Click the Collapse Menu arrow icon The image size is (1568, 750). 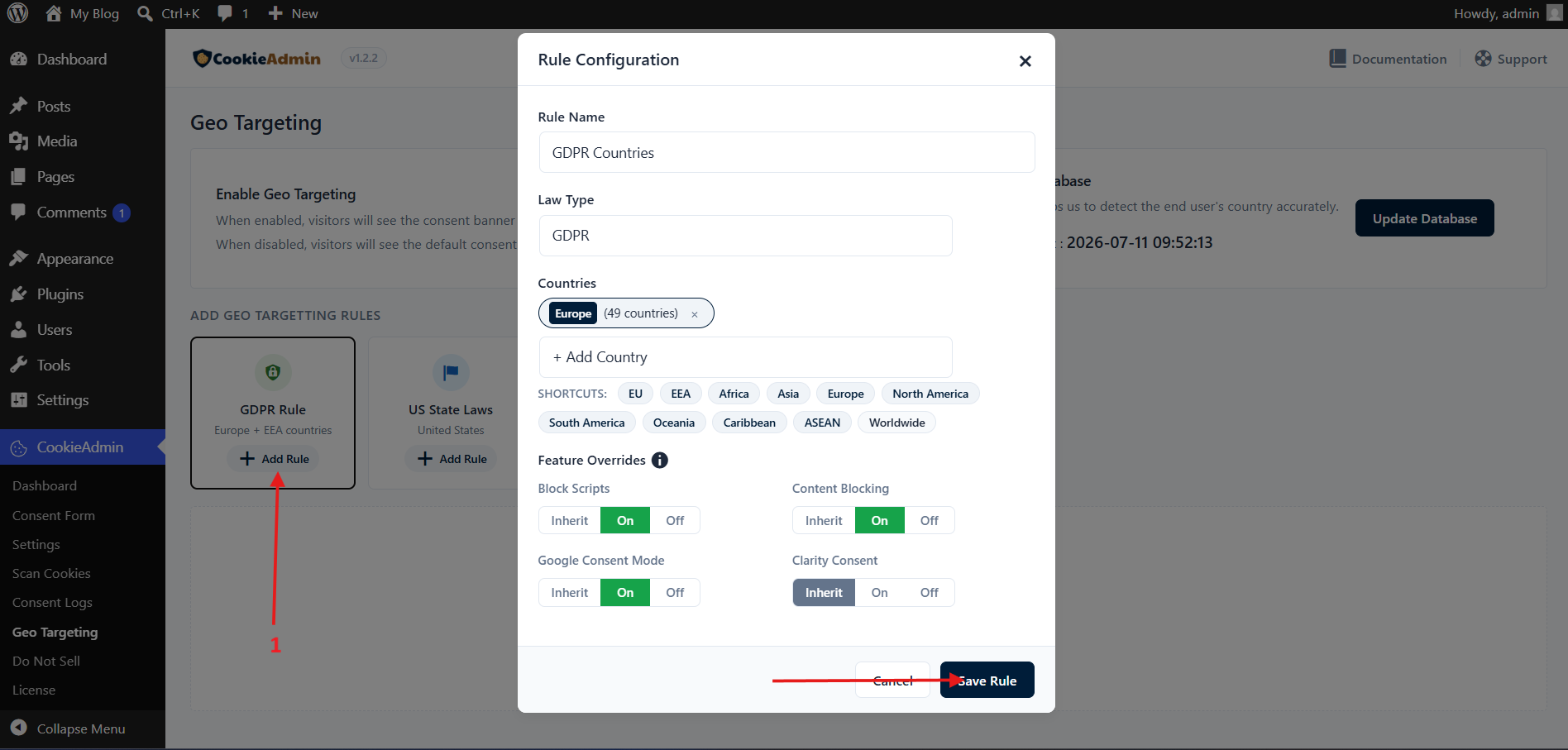(x=18, y=728)
